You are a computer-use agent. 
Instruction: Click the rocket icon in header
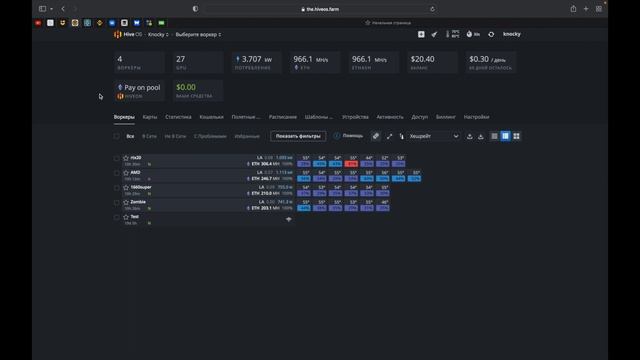point(434,34)
